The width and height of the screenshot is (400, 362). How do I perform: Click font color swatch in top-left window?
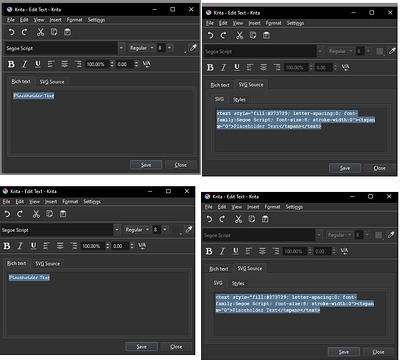tap(181, 48)
